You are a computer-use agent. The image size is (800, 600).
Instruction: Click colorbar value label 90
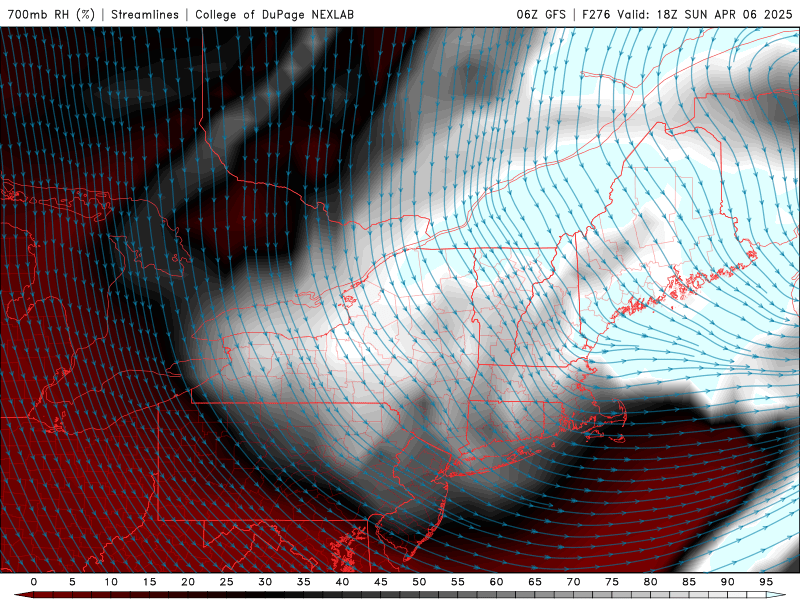[728, 582]
